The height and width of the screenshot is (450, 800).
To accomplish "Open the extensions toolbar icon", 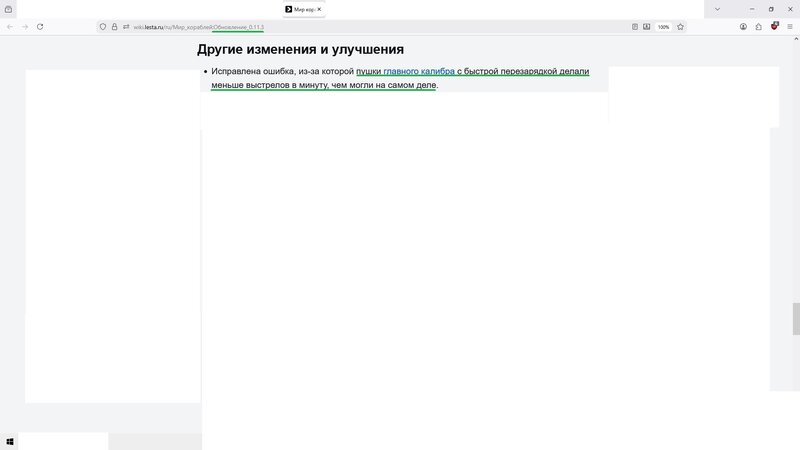I will (759, 27).
